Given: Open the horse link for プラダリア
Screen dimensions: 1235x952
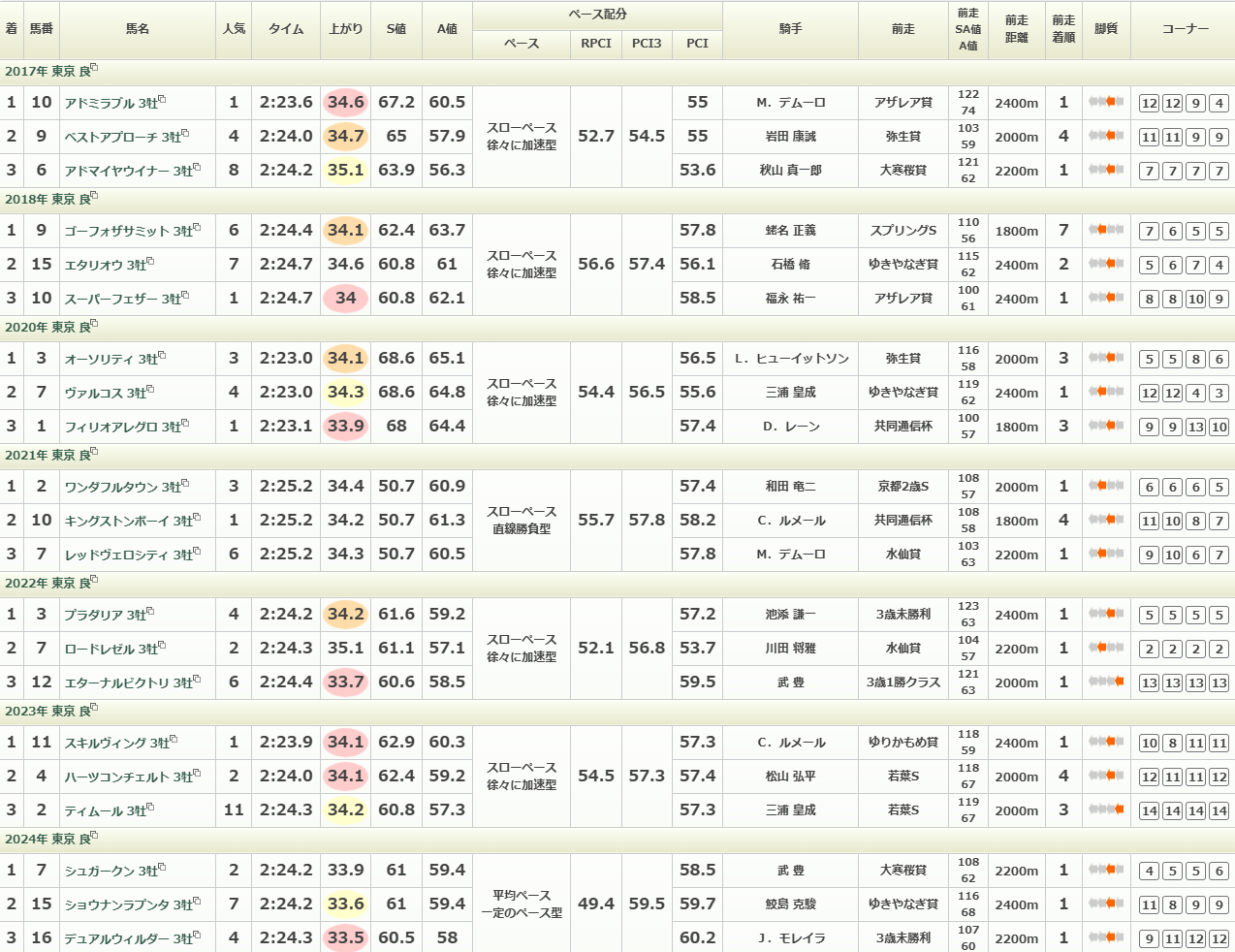Looking at the screenshot, I should (94, 616).
